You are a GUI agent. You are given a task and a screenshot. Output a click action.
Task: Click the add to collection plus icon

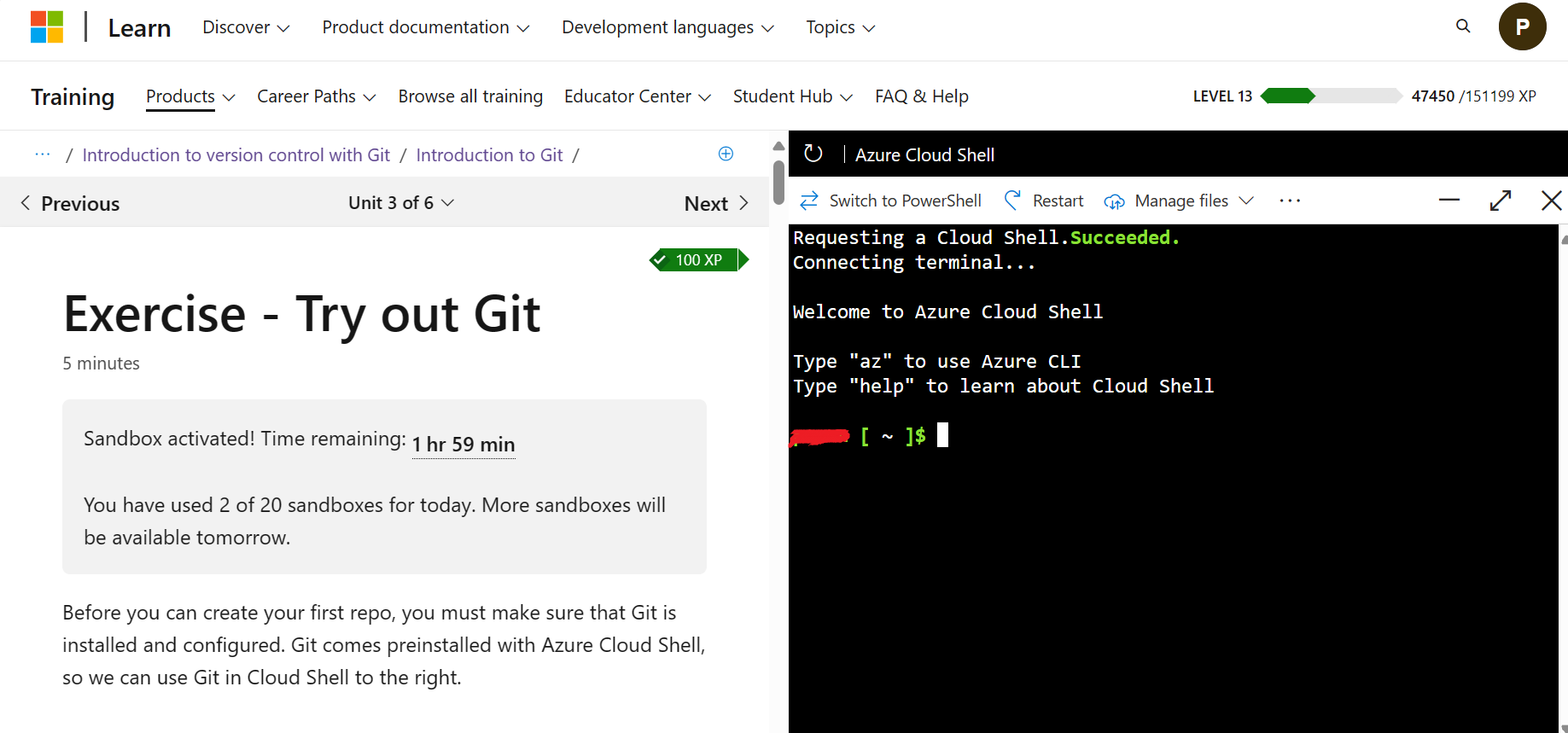pyautogui.click(x=726, y=154)
